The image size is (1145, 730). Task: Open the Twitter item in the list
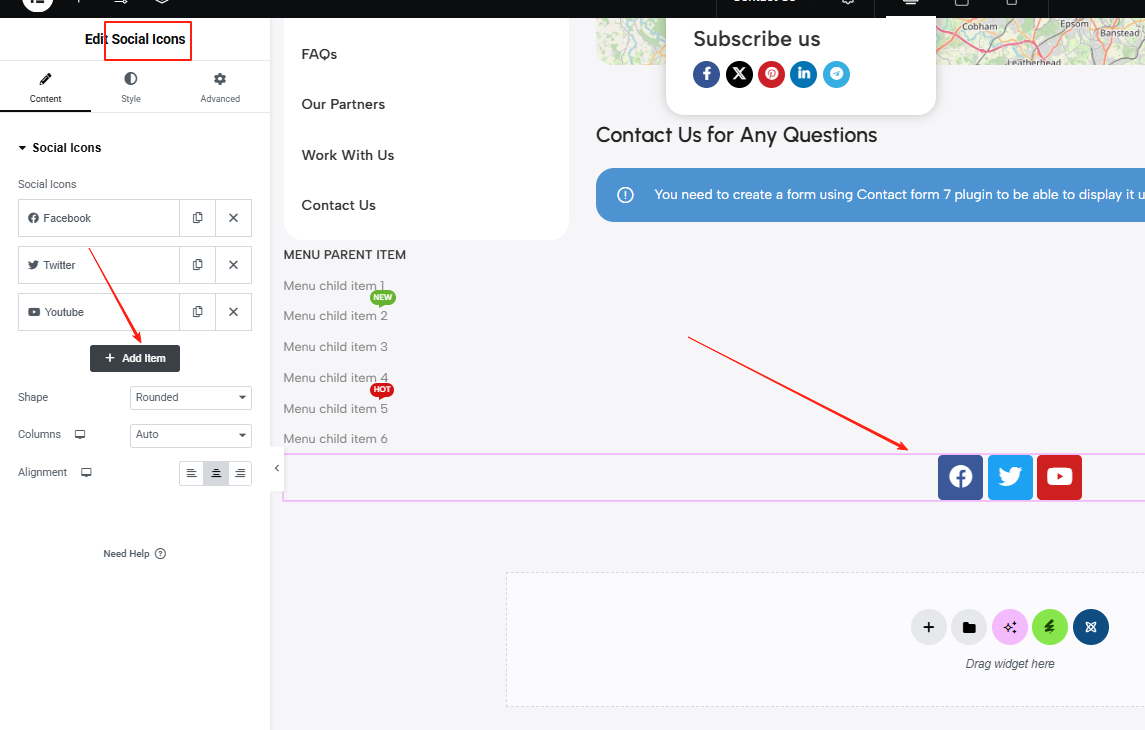click(x=99, y=265)
